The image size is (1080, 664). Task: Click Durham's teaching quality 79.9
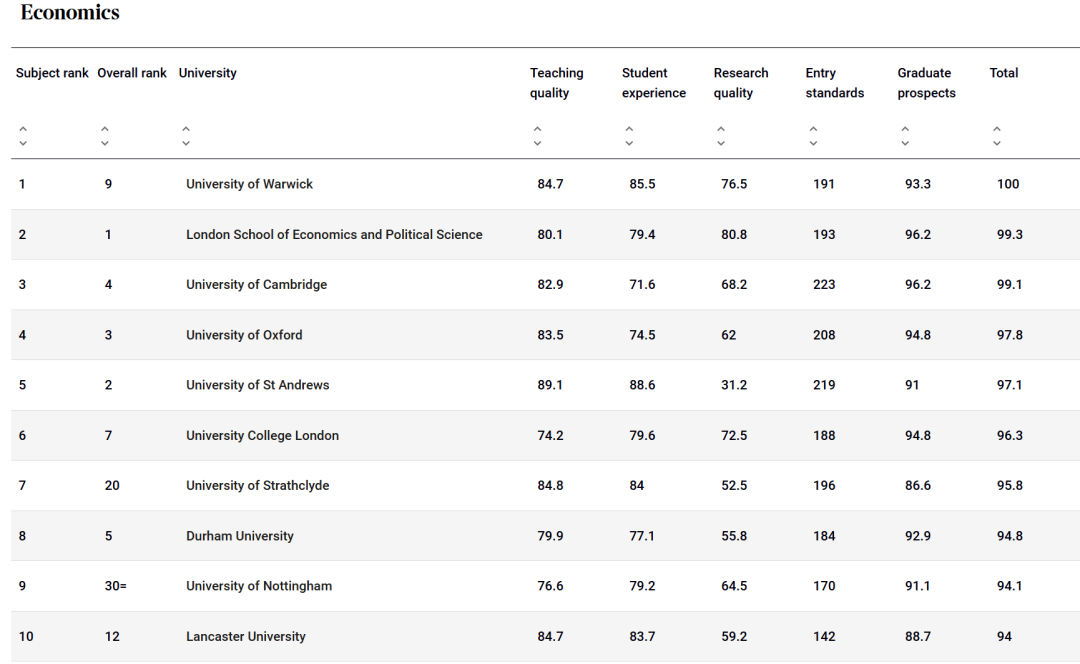tap(550, 536)
